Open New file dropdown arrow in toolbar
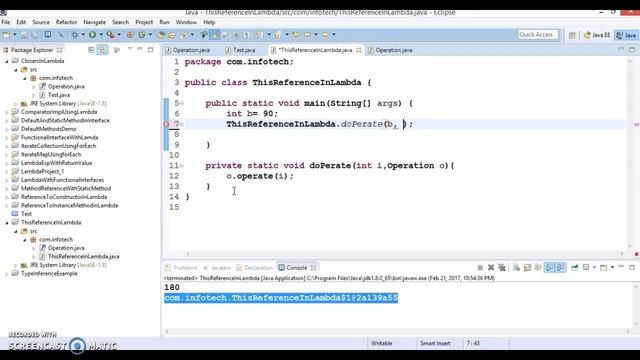Screen dimensions: 640x360 click(x=15, y=35)
